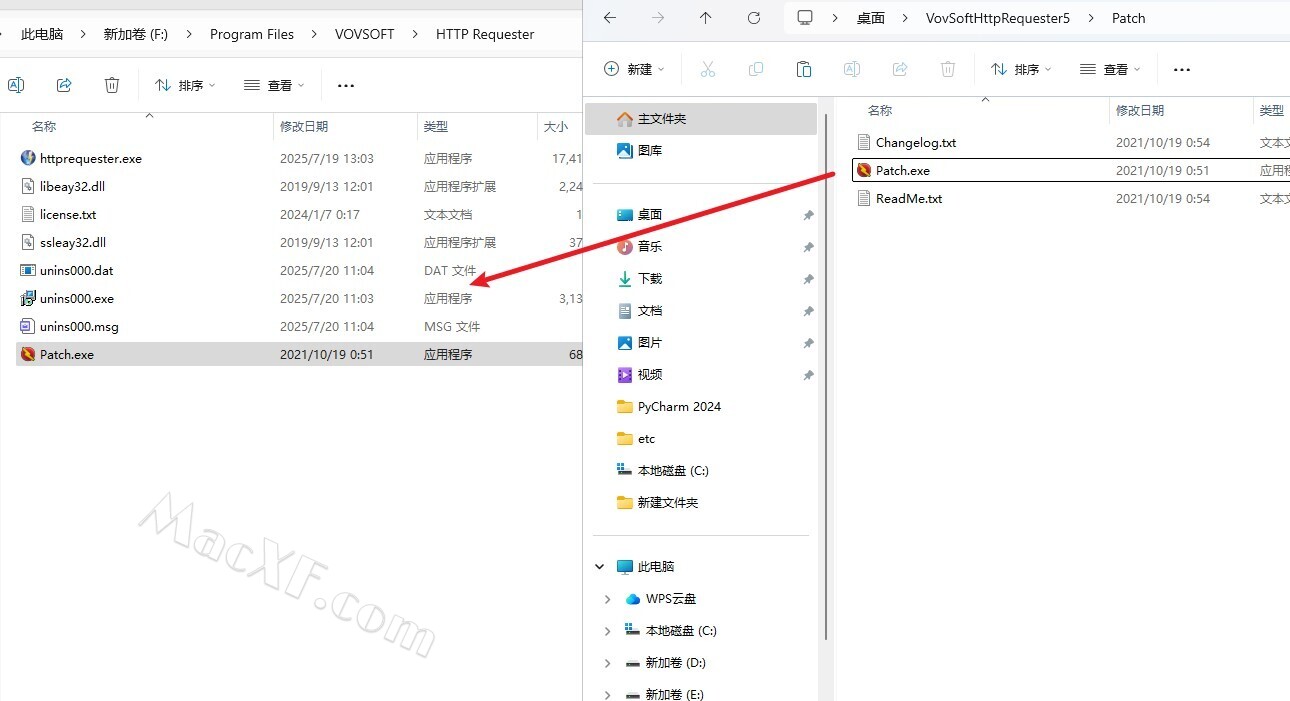Click the Delete trash icon in right toolbar

pos(948,69)
